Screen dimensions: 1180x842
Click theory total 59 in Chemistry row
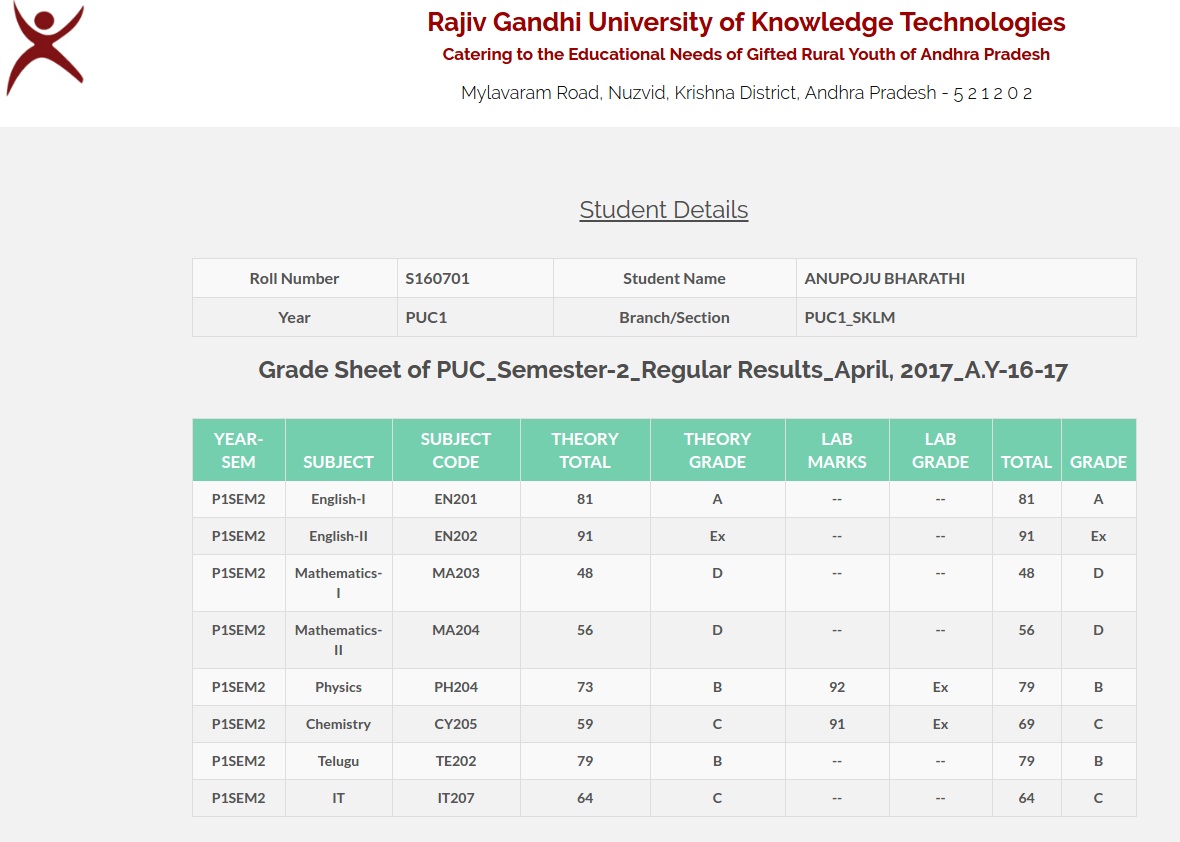(585, 724)
